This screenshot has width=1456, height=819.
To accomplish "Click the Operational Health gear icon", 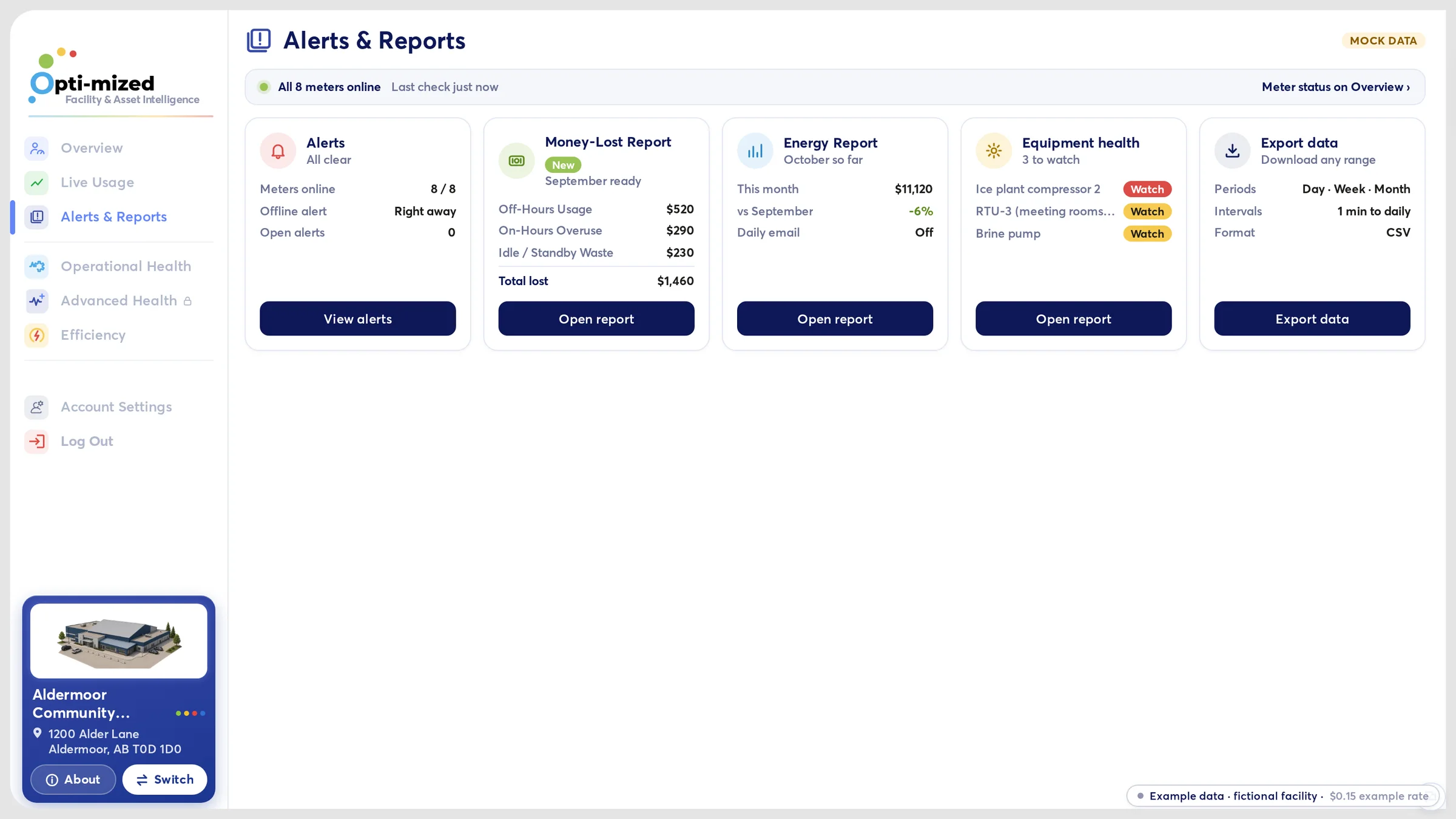I will tap(37, 266).
